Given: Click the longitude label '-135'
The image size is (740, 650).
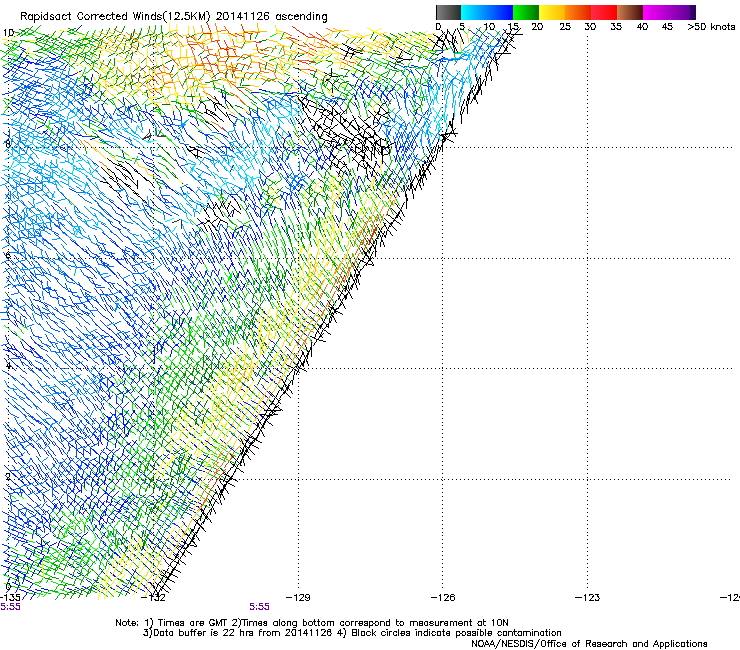Looking at the screenshot, I should (x=10, y=598).
